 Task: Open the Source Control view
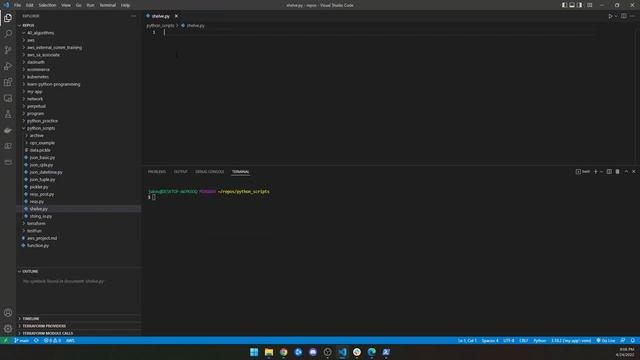(8, 50)
